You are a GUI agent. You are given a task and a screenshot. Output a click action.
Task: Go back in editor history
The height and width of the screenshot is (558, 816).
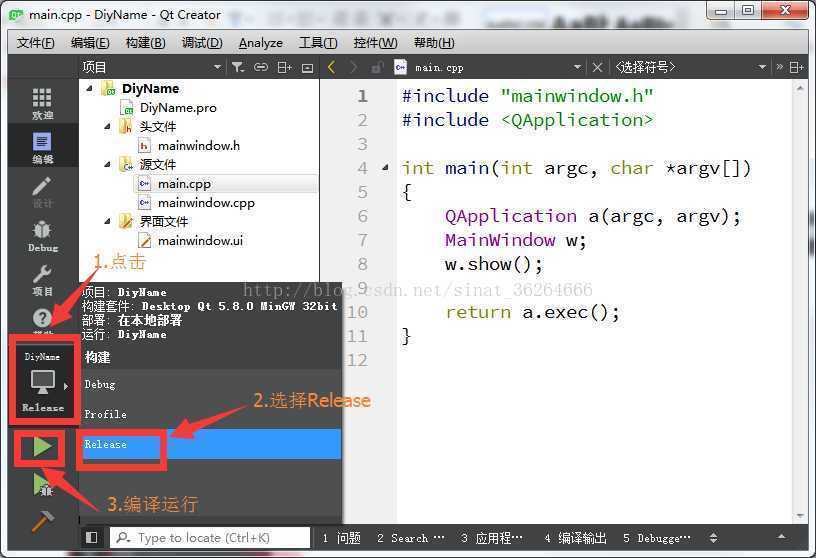pos(332,67)
